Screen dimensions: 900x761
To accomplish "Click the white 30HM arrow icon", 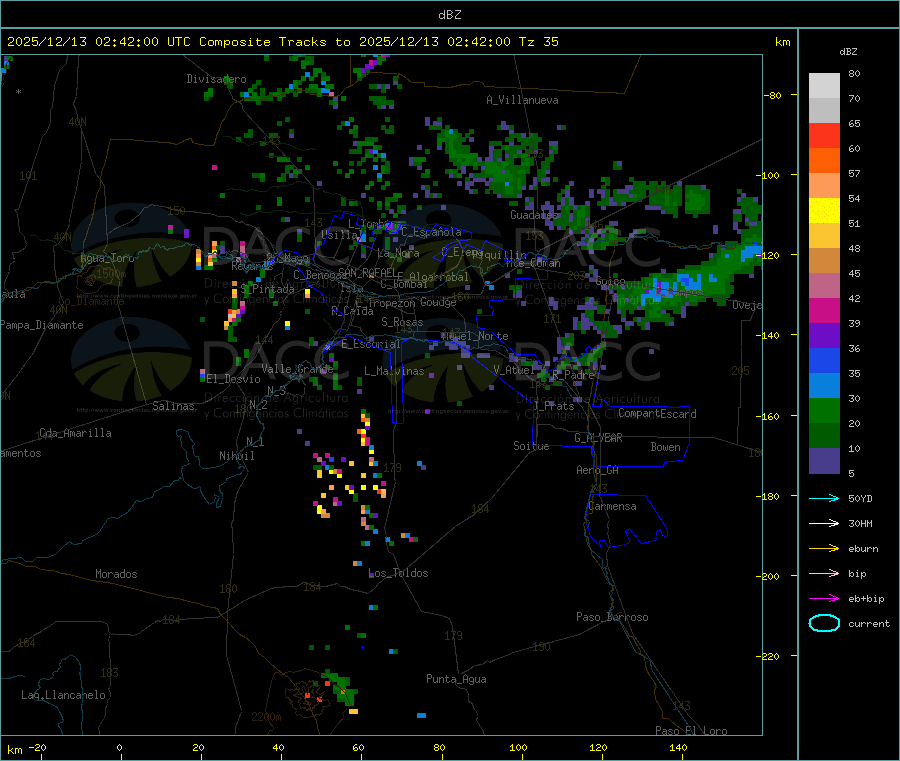I will 824,523.
